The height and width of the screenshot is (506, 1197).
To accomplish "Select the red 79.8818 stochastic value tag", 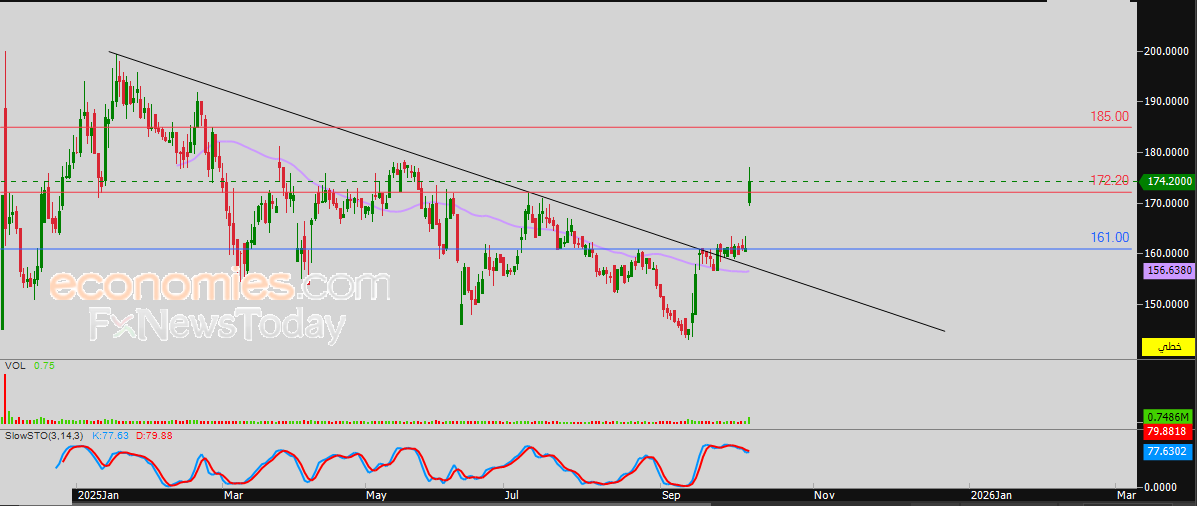I will pos(1168,432).
